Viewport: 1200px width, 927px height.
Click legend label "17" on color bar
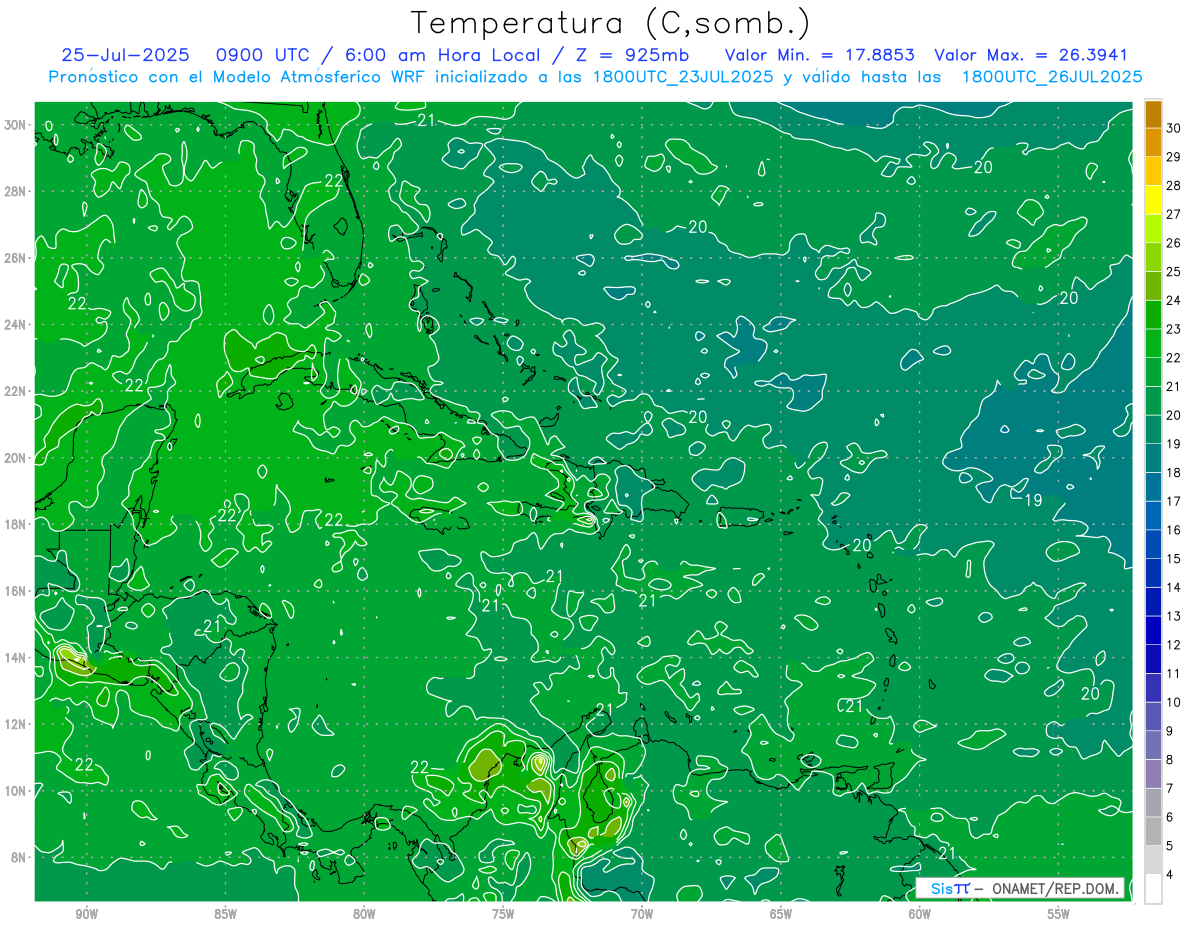[x=1174, y=501]
